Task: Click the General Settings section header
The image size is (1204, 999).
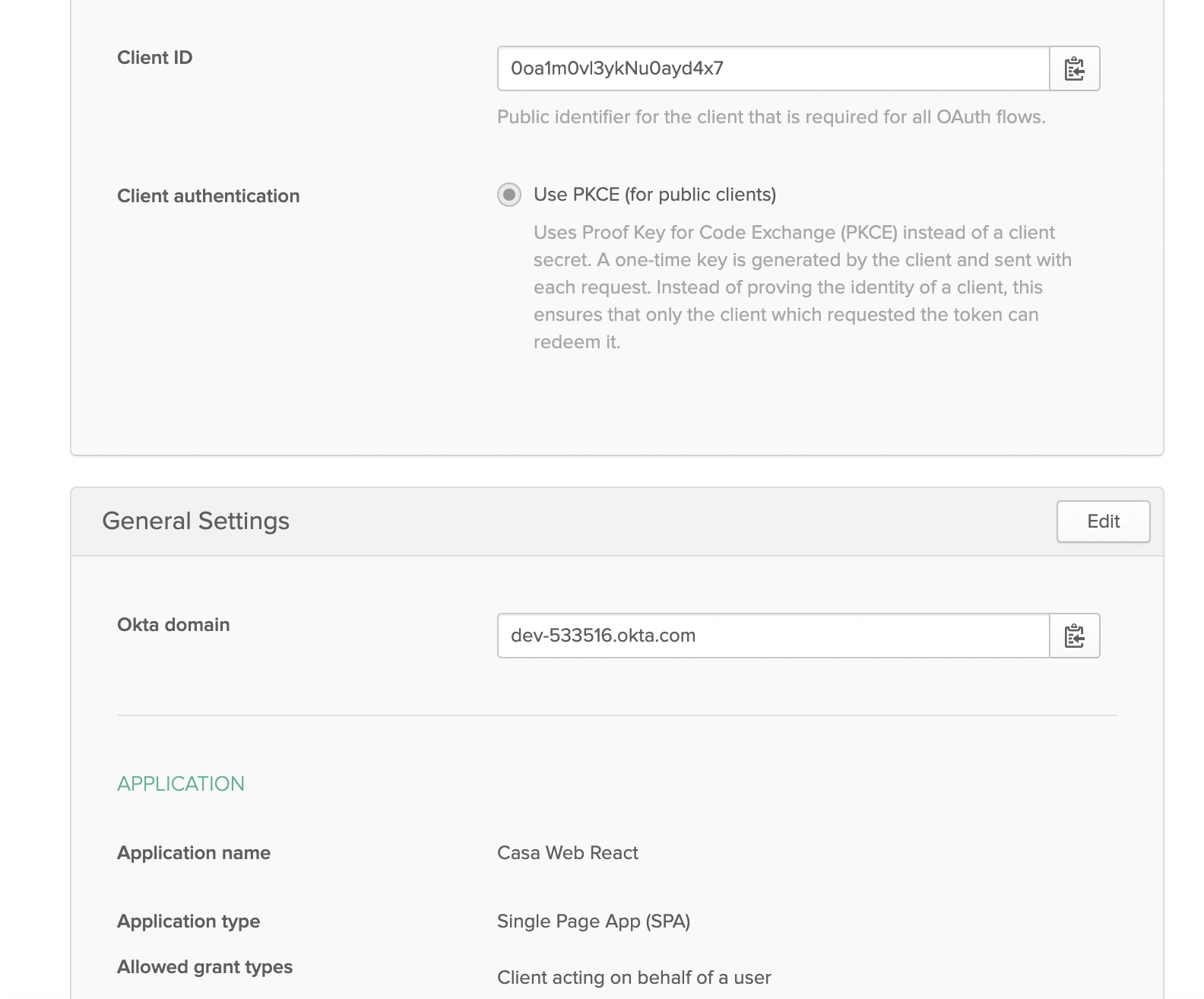Action: click(195, 521)
